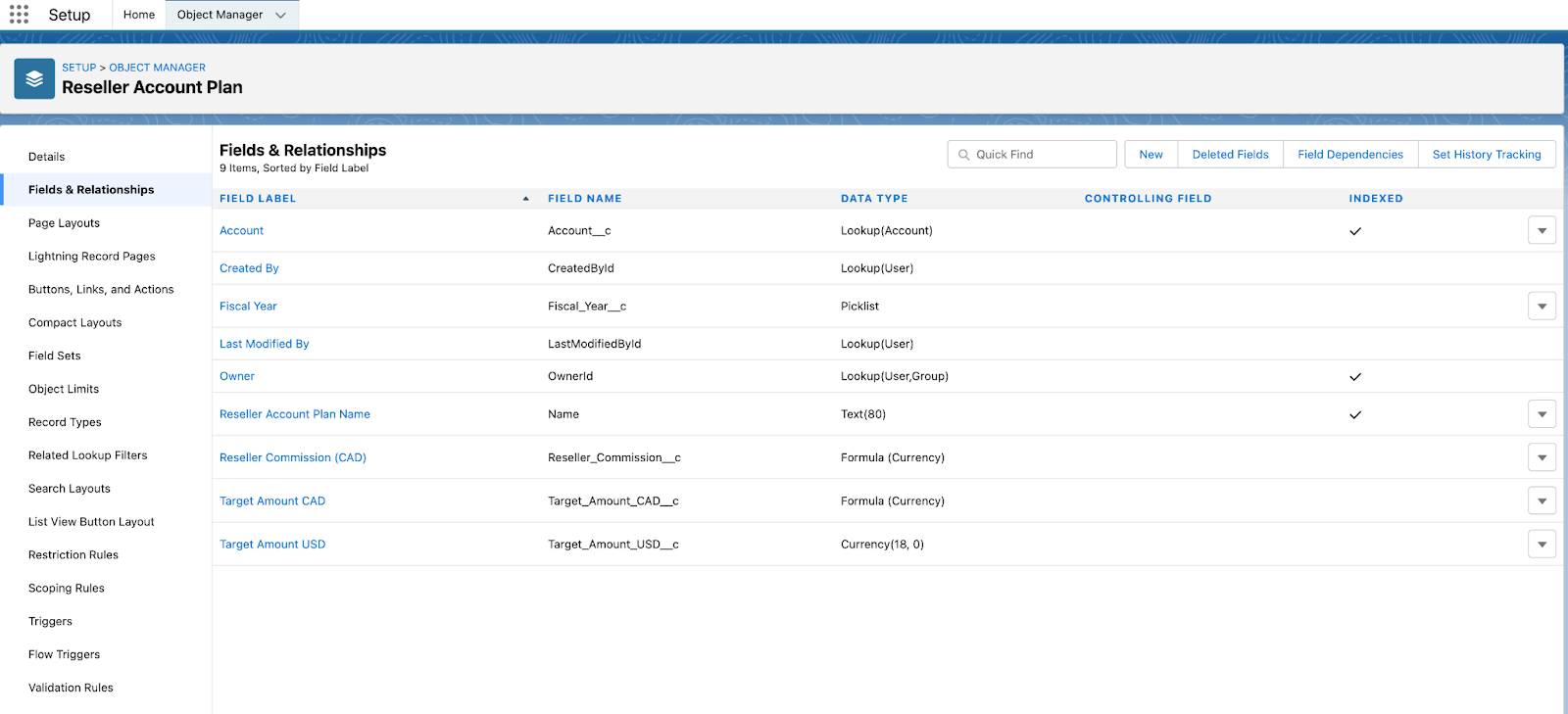This screenshot has height=714, width=1568.
Task: Open Scoping Rules in sidebar
Action: 67,589
